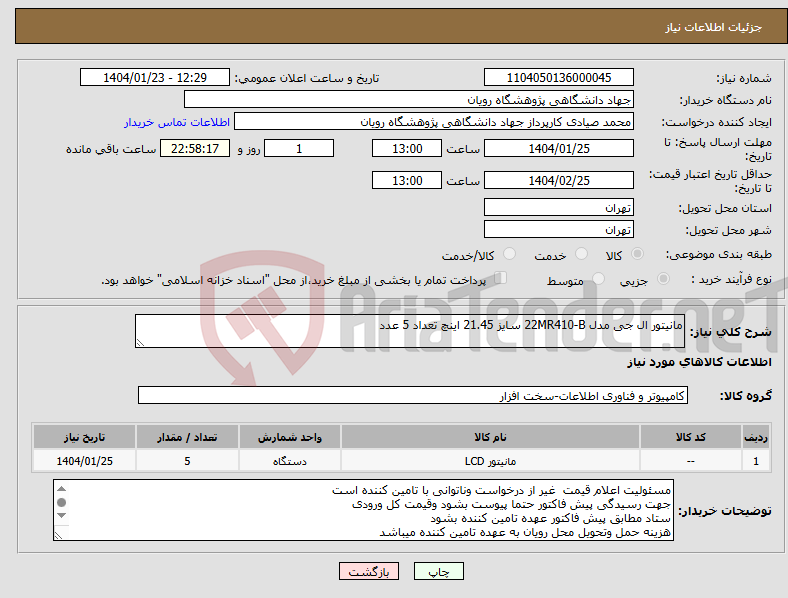Click the general need description textarea
The height and width of the screenshot is (598, 788).
(x=410, y=331)
